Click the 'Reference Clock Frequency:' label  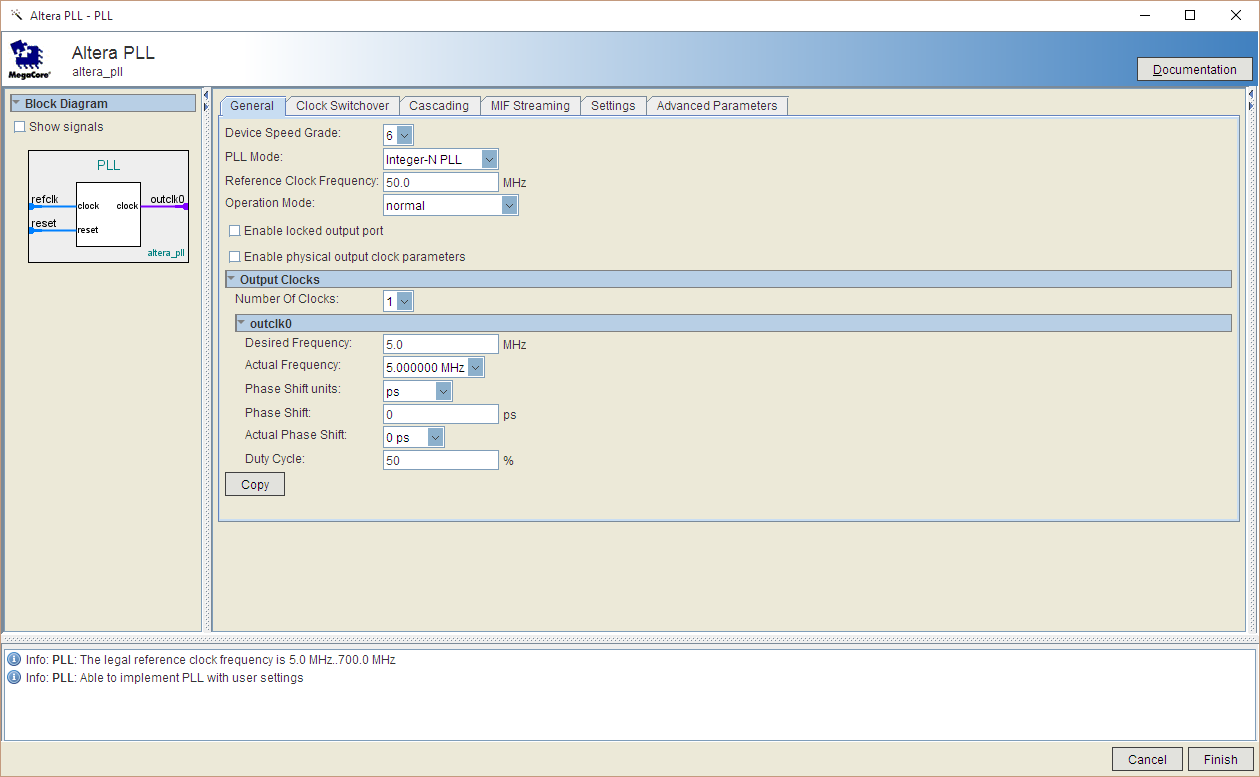[x=302, y=181]
